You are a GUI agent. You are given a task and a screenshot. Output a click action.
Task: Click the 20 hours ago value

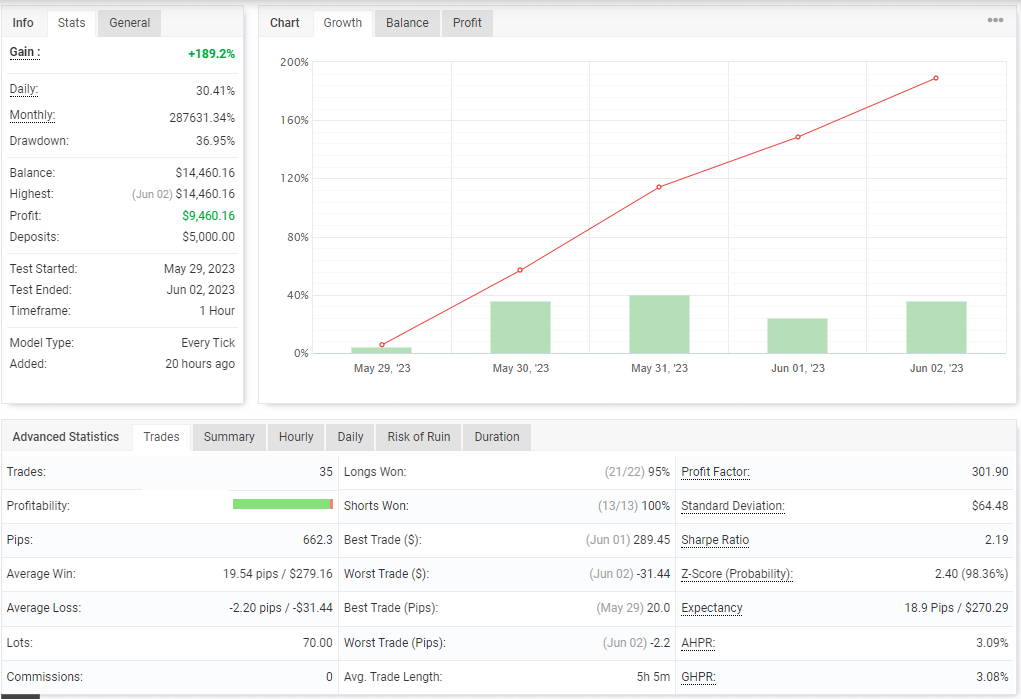click(200, 364)
